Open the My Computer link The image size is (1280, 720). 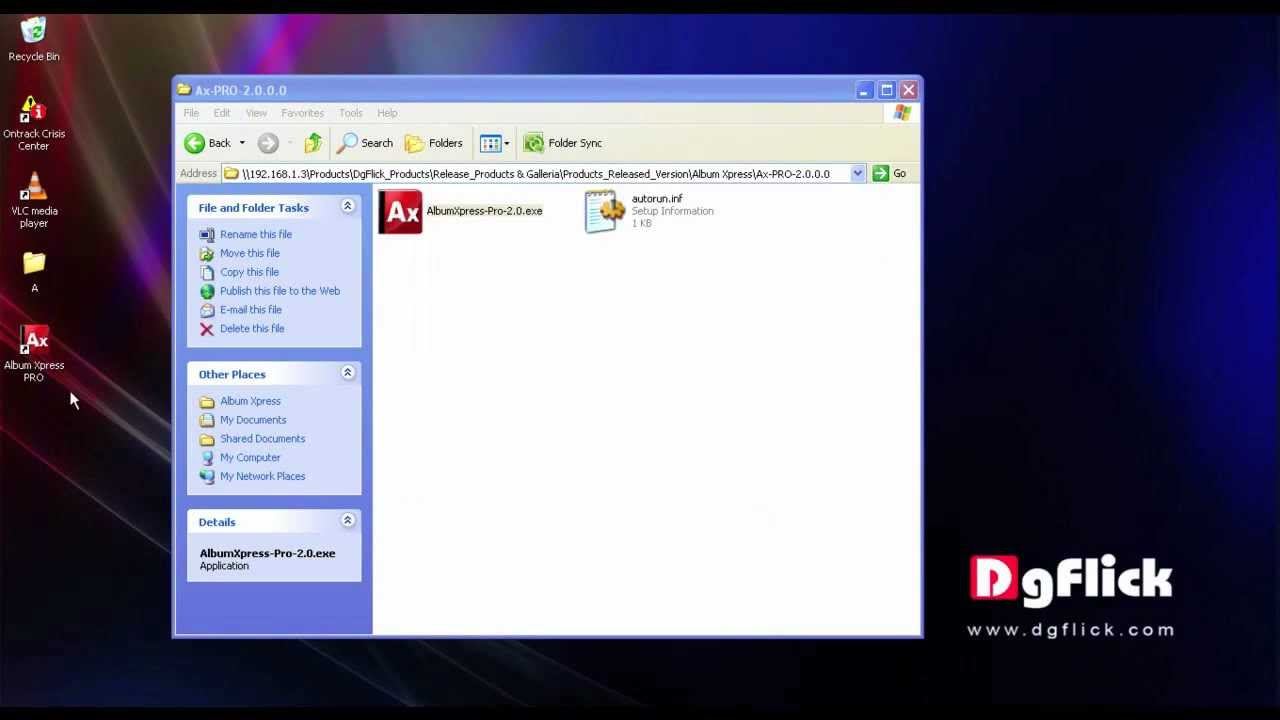250,458
